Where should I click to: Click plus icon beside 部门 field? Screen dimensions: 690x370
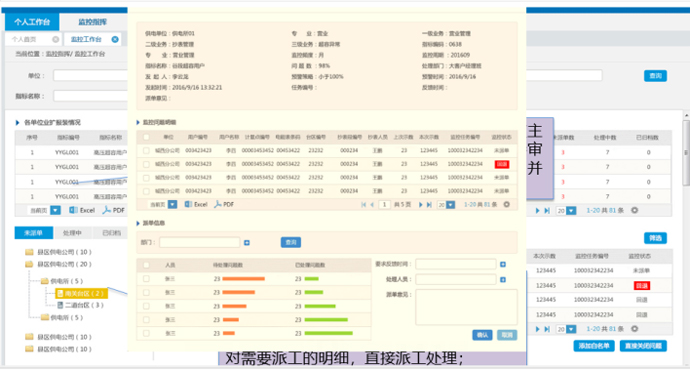[x=247, y=242]
